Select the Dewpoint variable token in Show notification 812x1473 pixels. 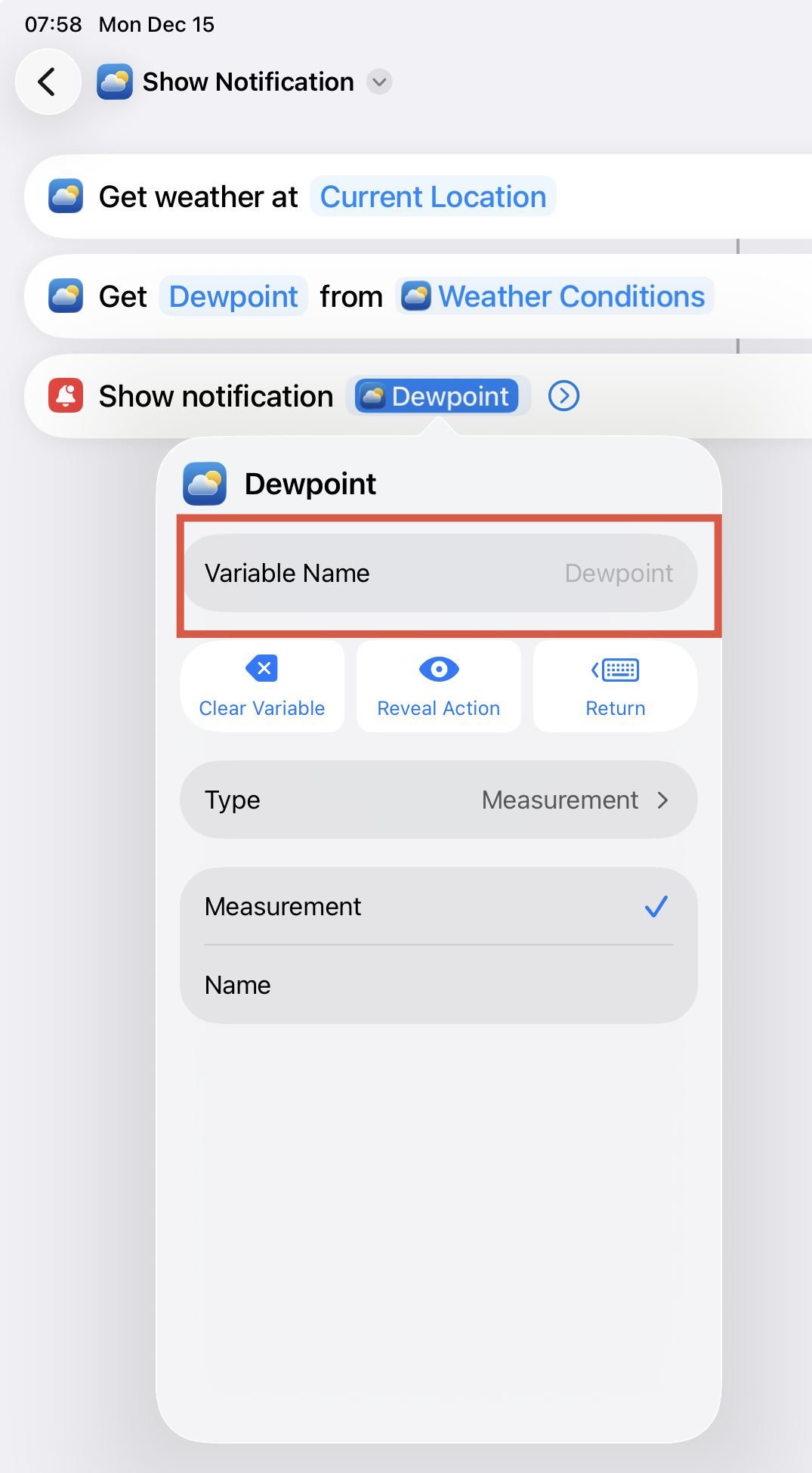pyautogui.click(x=437, y=396)
